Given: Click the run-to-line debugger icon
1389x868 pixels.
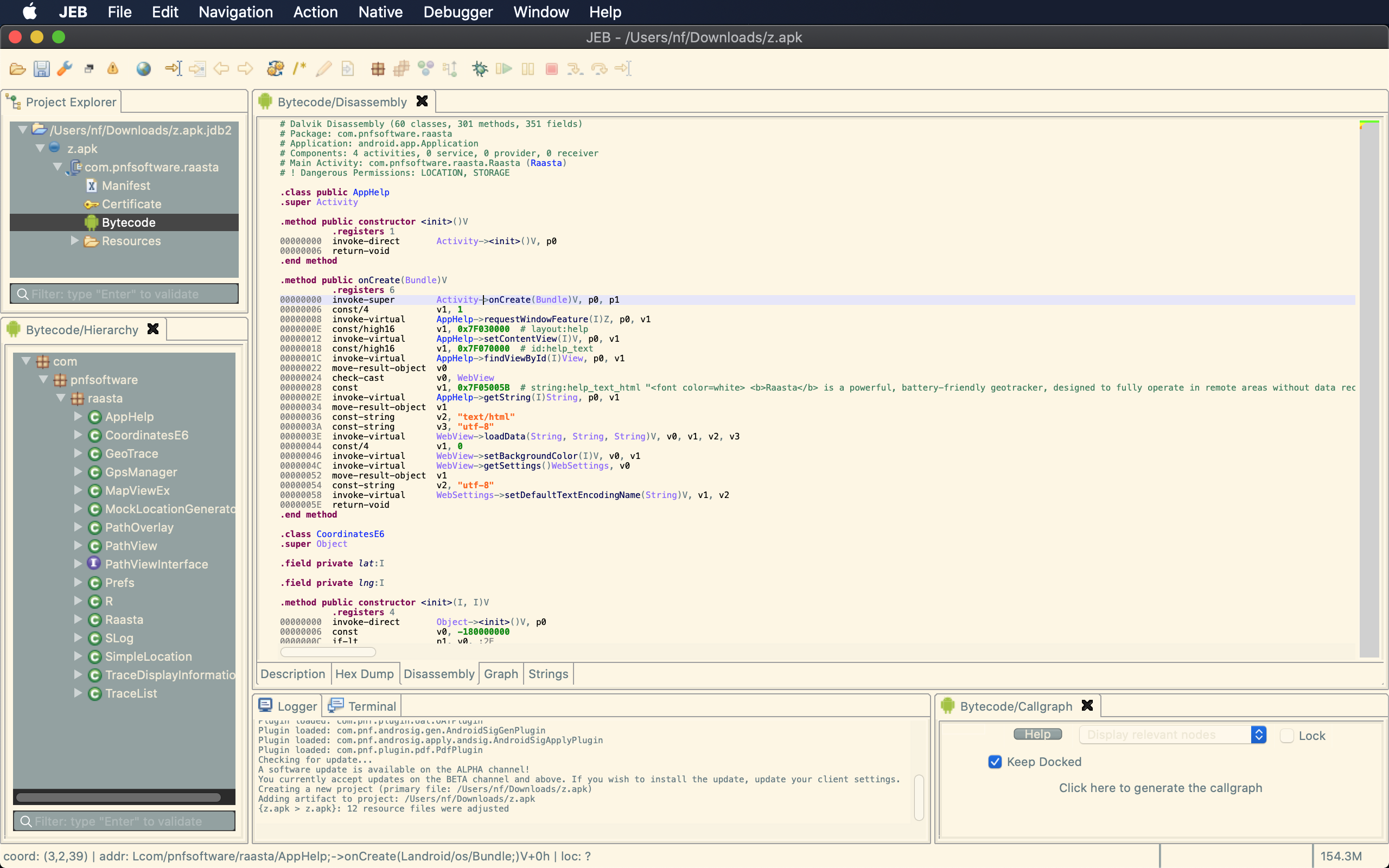Looking at the screenshot, I should 623,69.
